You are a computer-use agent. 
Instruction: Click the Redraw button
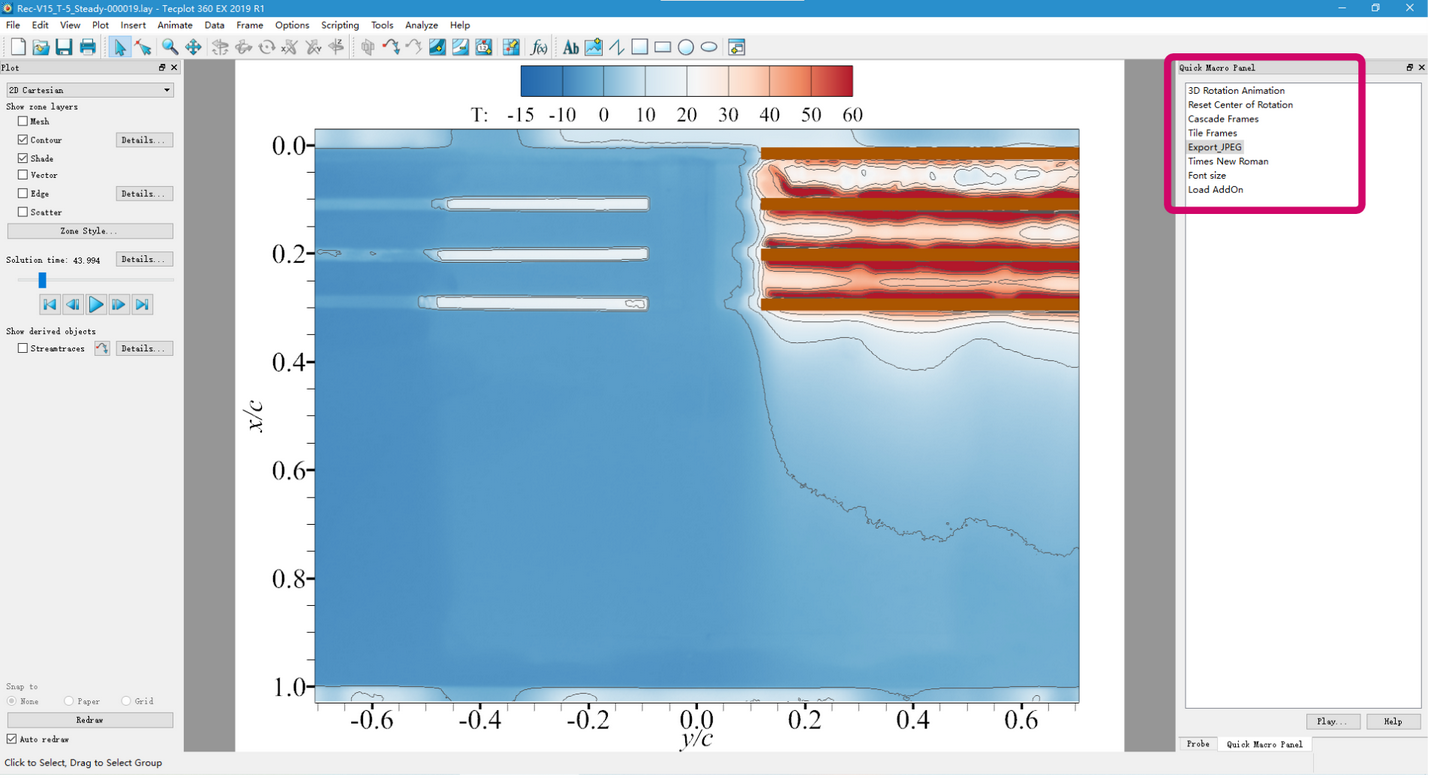(90, 720)
